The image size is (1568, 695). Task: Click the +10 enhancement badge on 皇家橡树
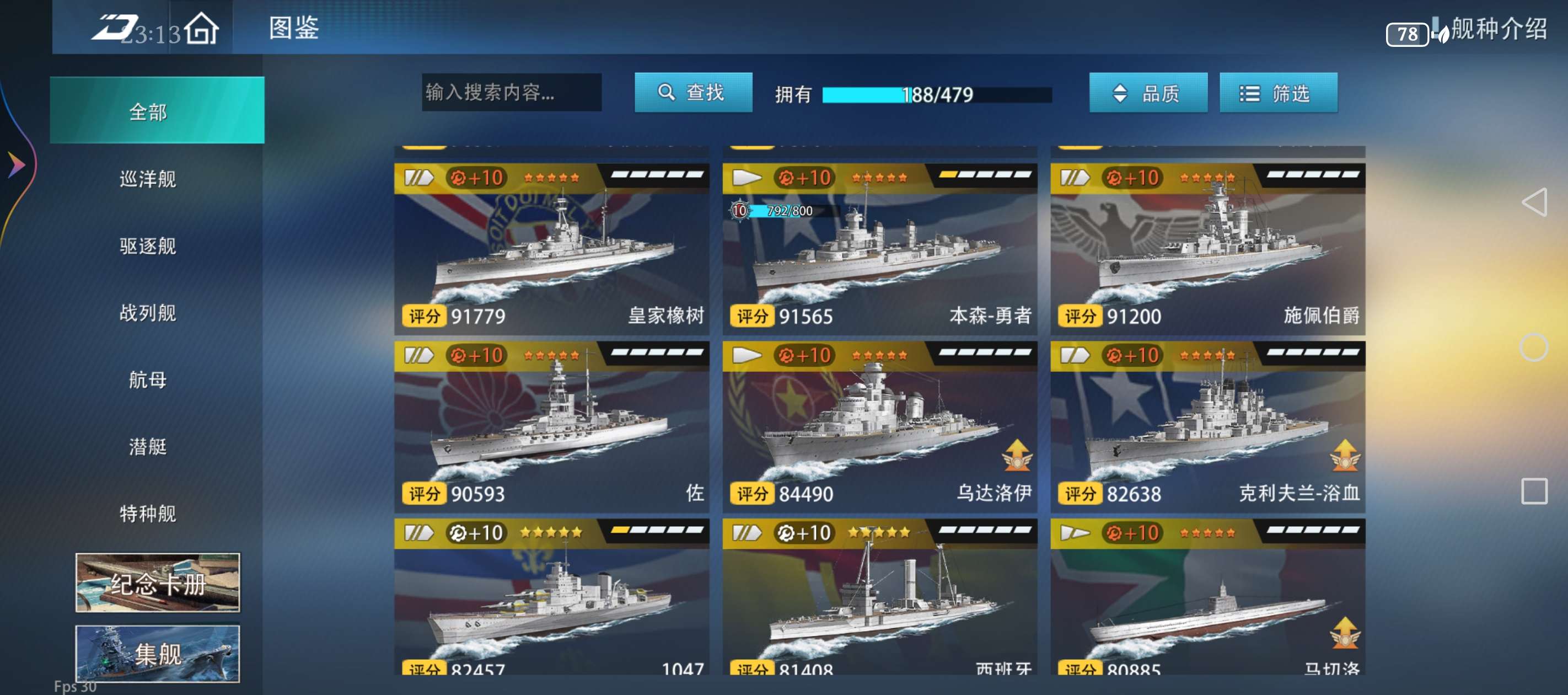476,178
